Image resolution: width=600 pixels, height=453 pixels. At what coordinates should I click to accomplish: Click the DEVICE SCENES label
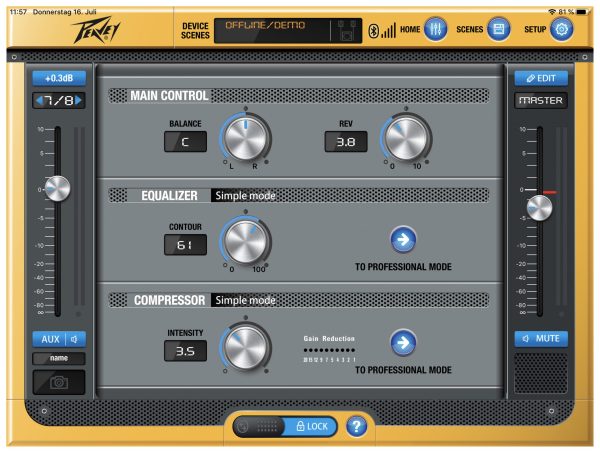point(195,31)
